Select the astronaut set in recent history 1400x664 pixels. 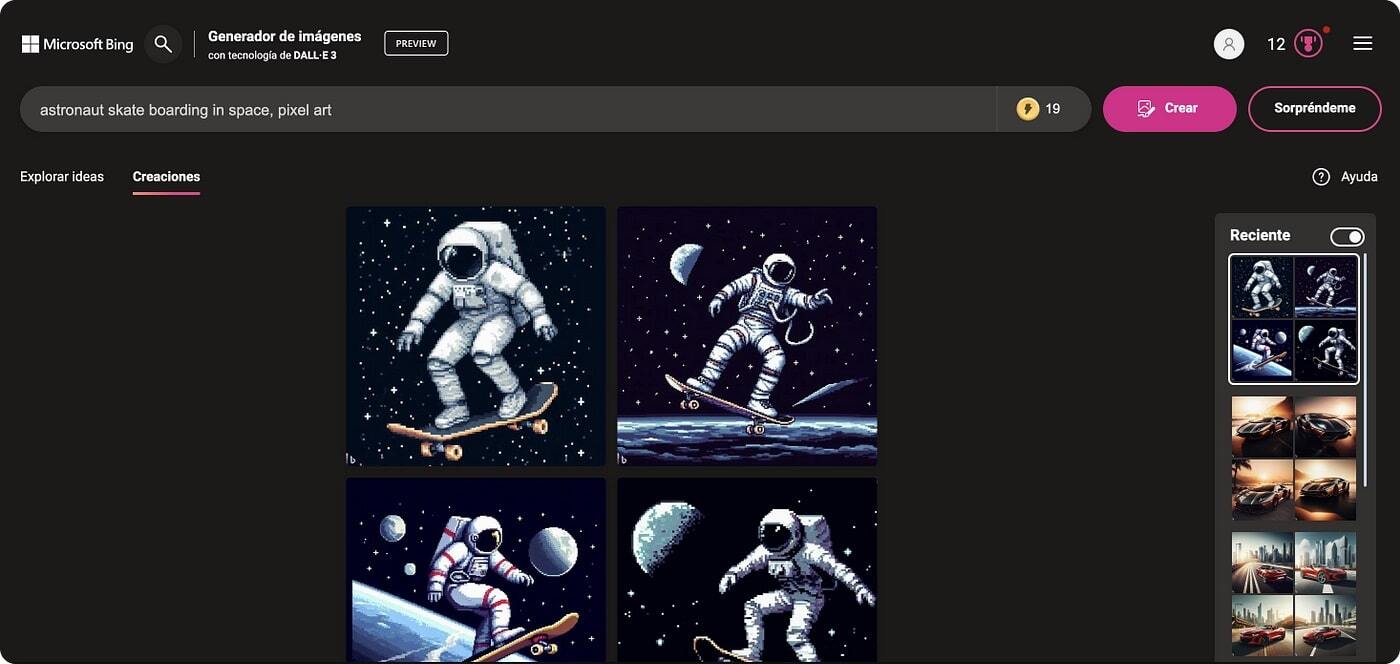[x=1294, y=319]
